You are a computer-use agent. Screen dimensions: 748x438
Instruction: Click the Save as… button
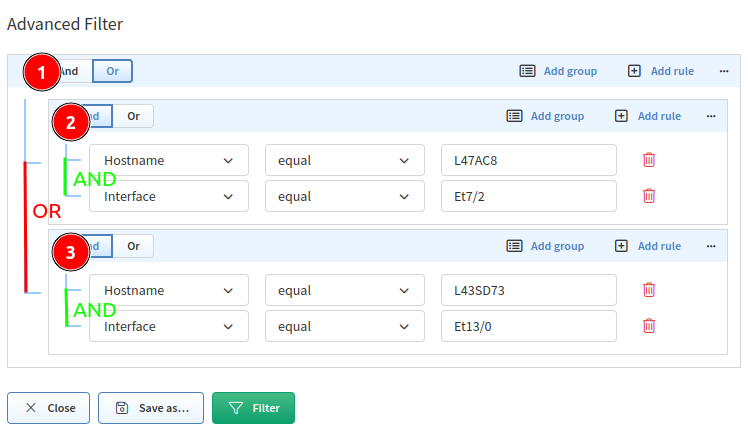(x=151, y=408)
